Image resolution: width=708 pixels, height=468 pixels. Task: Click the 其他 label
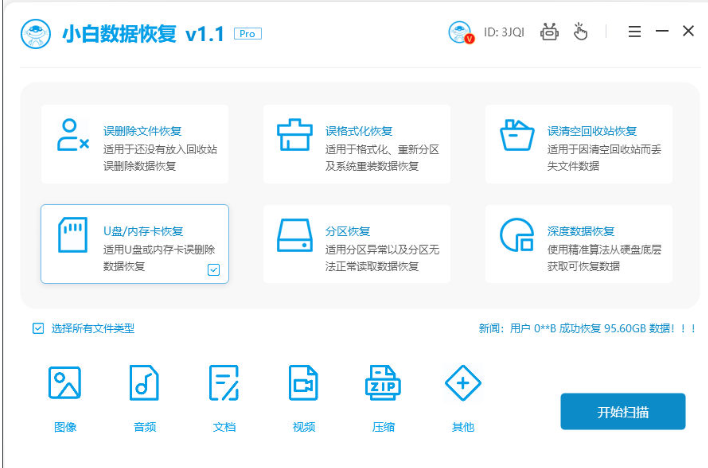(x=463, y=427)
